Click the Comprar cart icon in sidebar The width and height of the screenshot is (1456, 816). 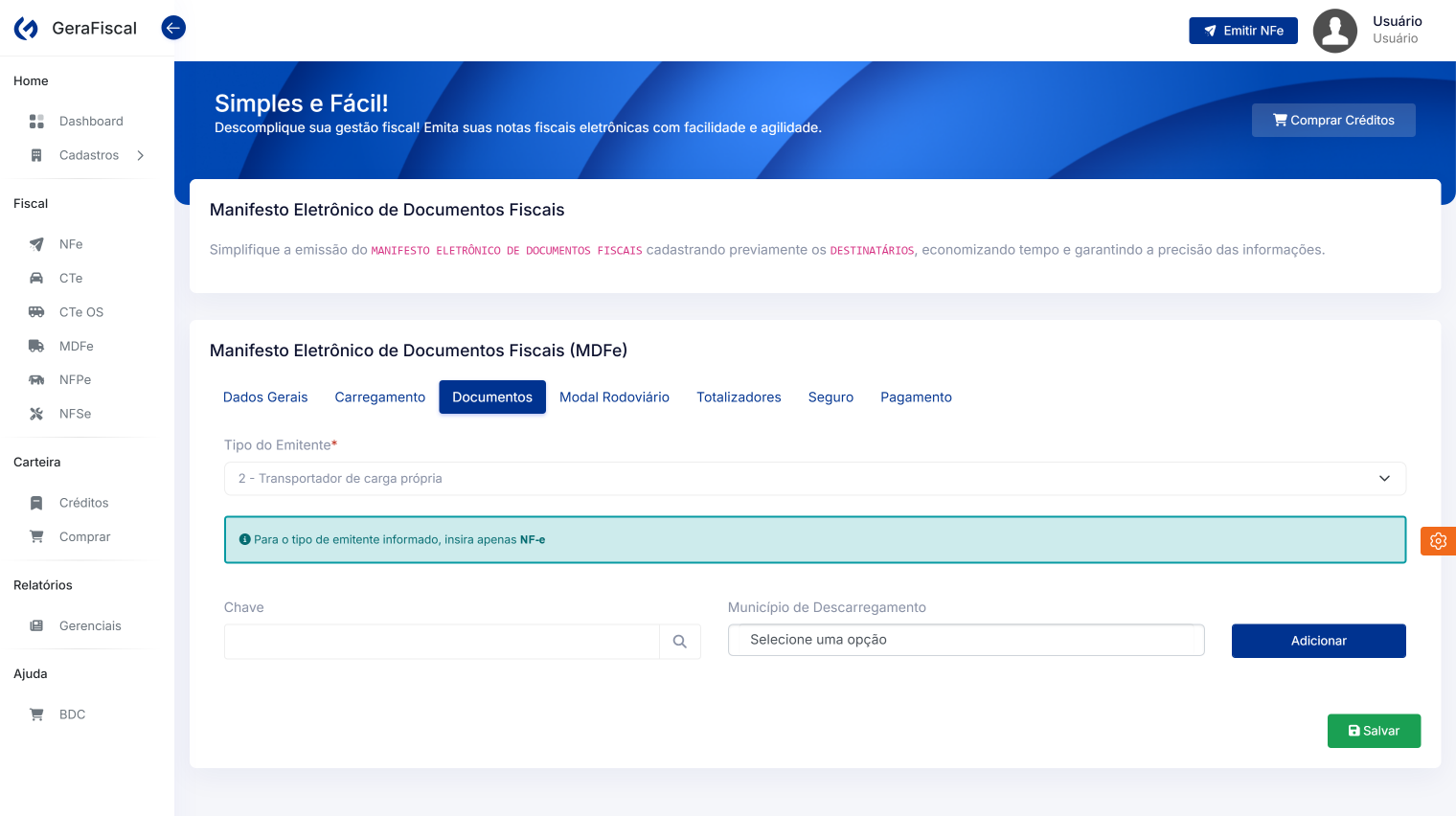(36, 537)
